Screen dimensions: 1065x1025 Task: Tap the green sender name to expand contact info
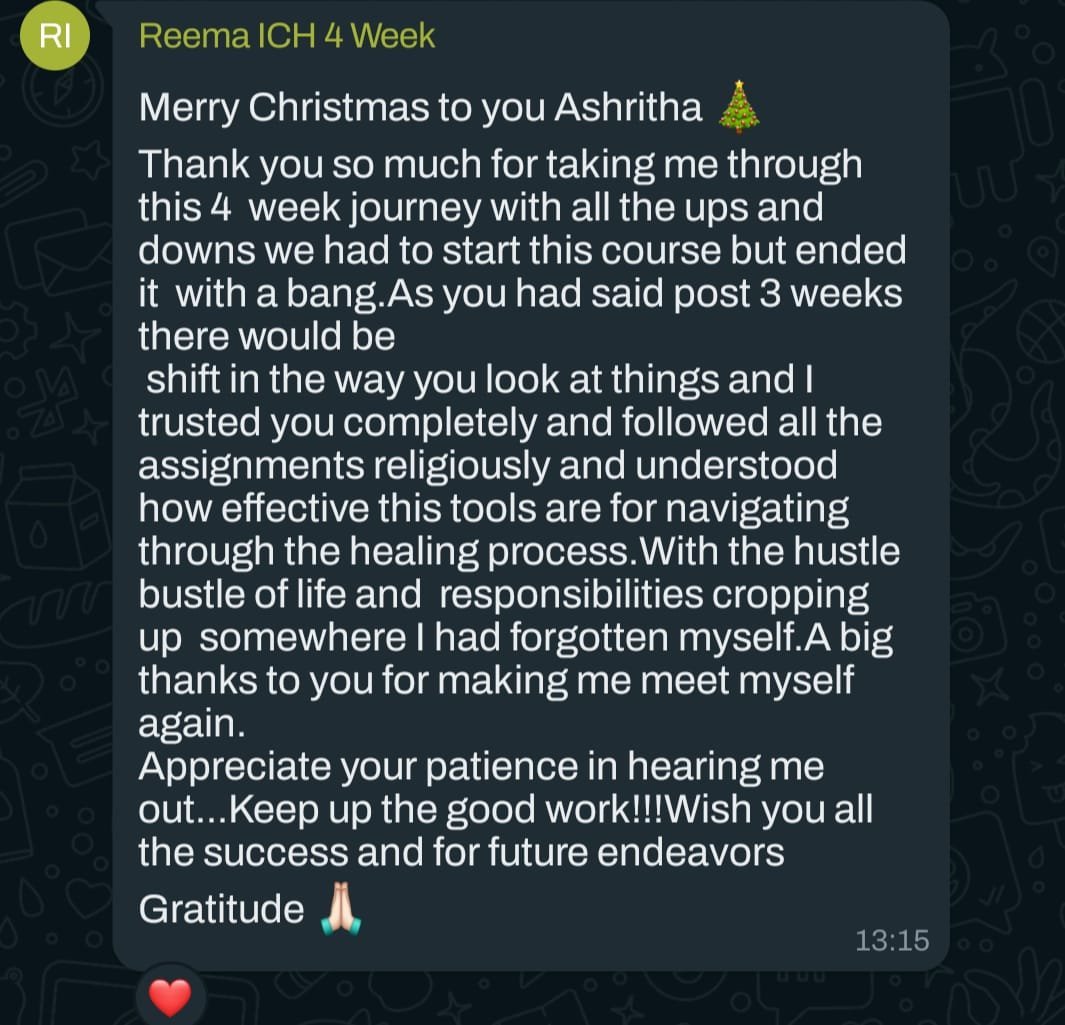(x=286, y=35)
